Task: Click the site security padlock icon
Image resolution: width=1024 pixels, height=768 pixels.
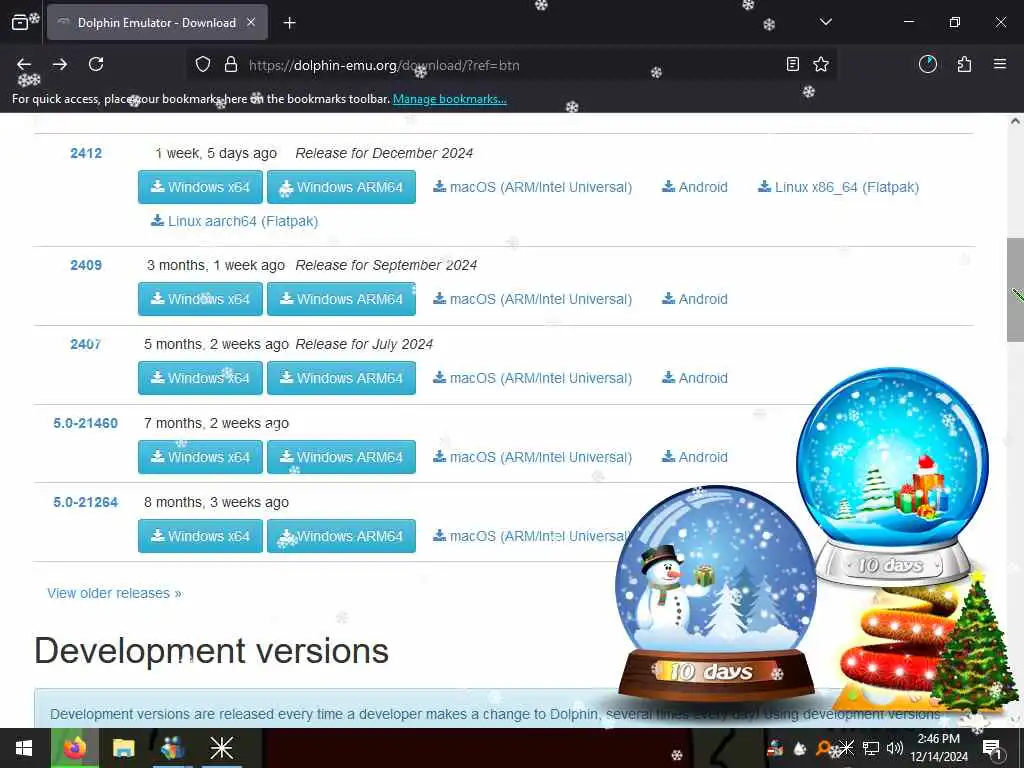Action: [x=231, y=64]
